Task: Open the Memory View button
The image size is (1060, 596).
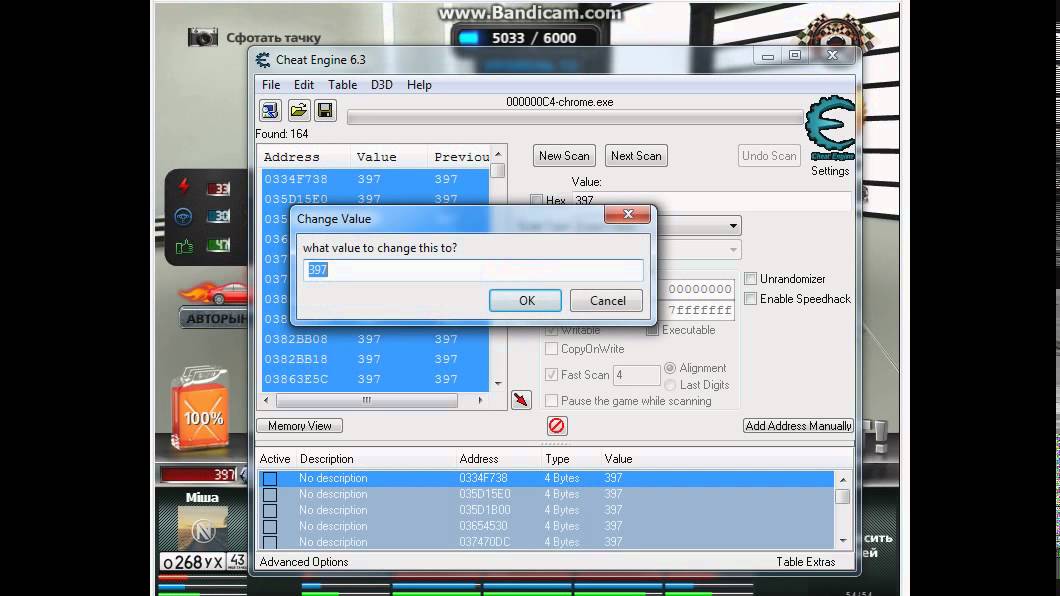Action: click(x=299, y=426)
